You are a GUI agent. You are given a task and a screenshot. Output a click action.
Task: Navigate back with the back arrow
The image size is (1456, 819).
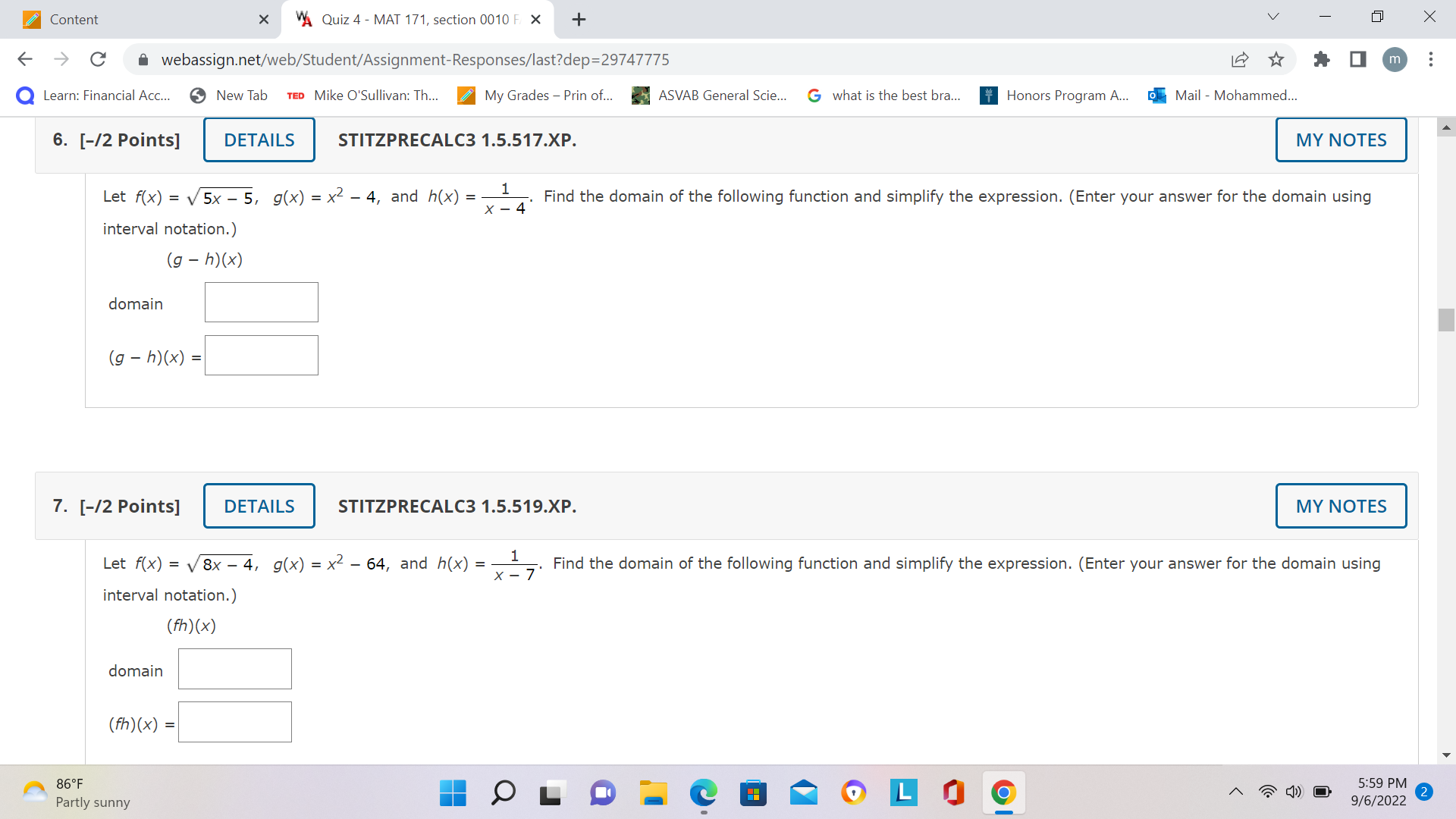25,60
